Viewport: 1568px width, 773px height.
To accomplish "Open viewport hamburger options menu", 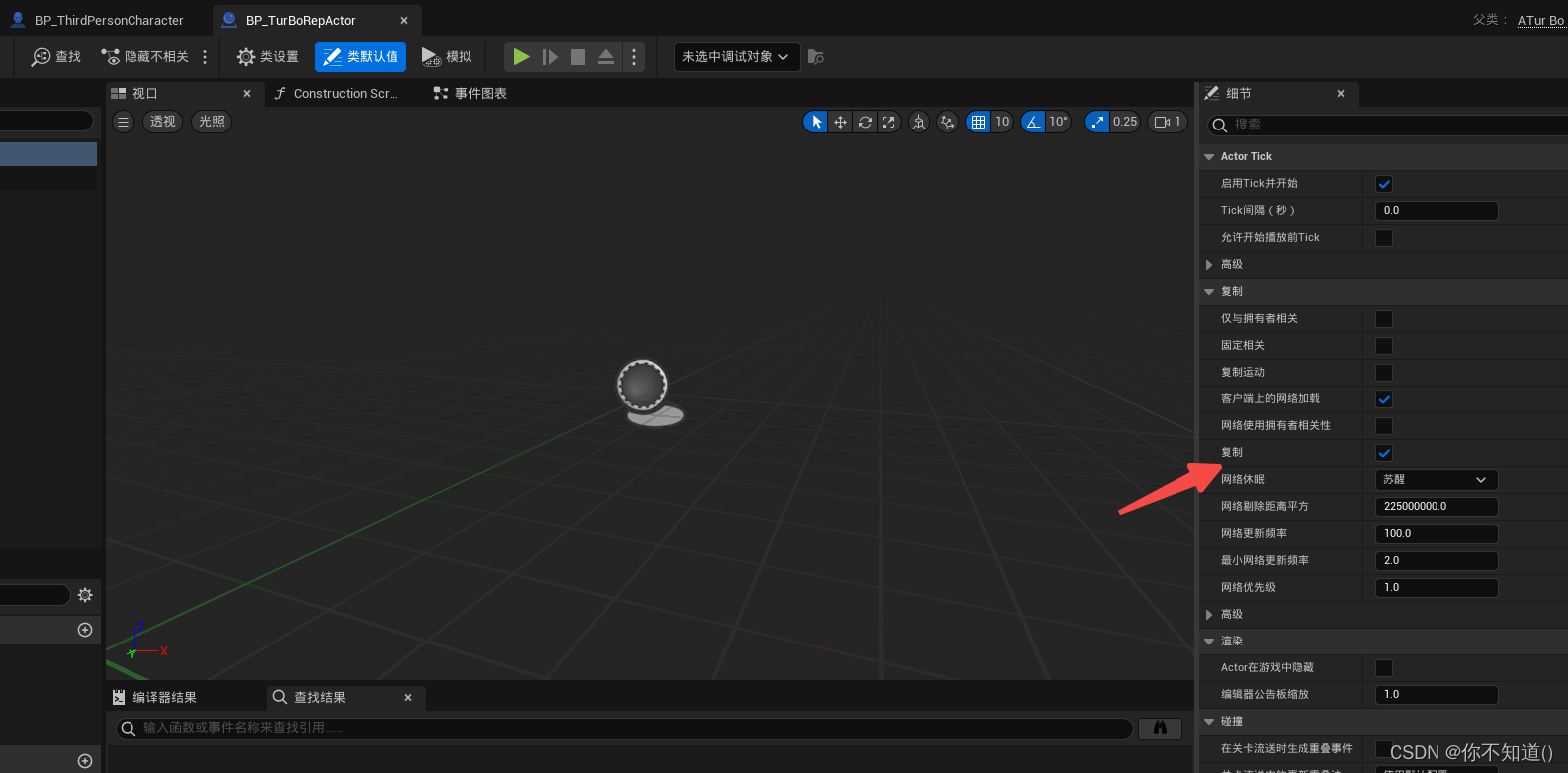I will pyautogui.click(x=123, y=122).
